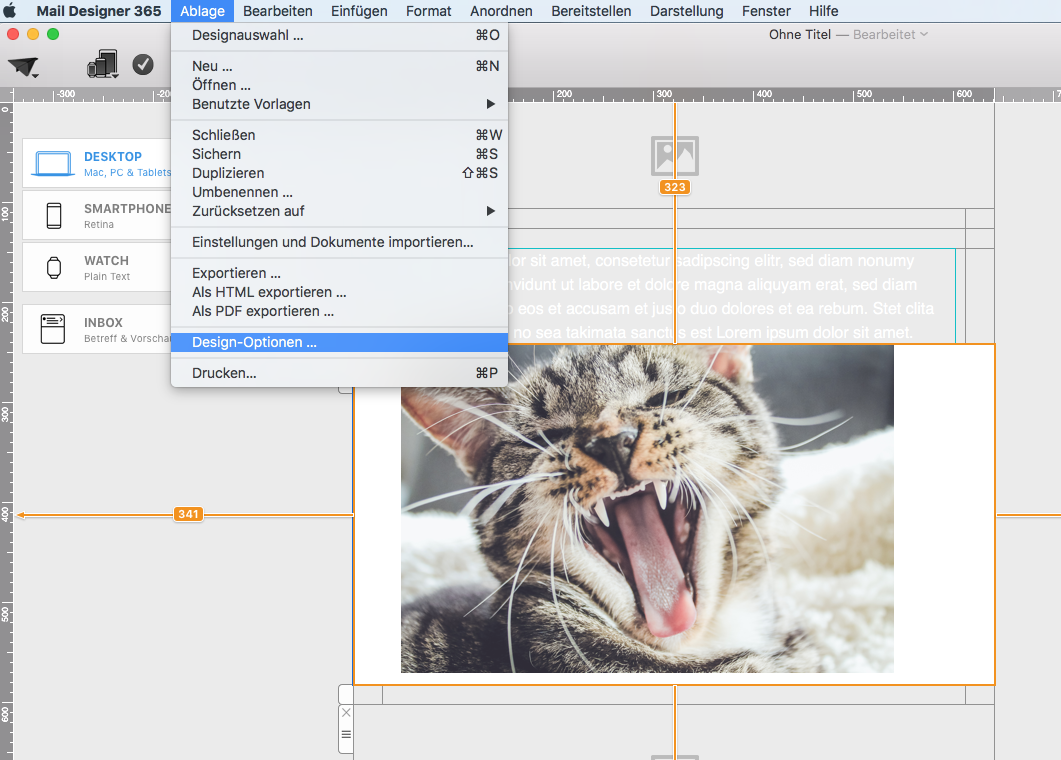Select the Inbox preview icon

pos(53,329)
